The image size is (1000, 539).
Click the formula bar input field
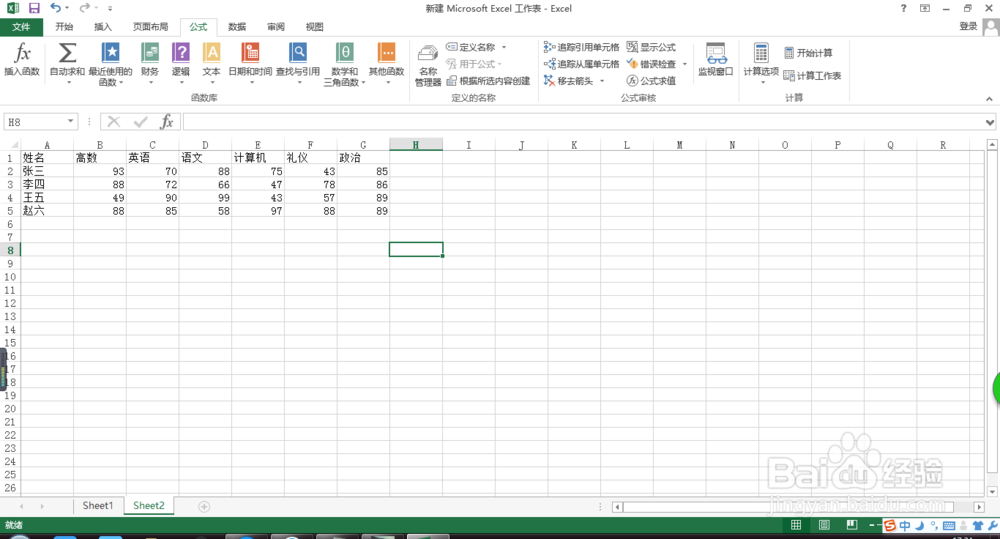584,122
